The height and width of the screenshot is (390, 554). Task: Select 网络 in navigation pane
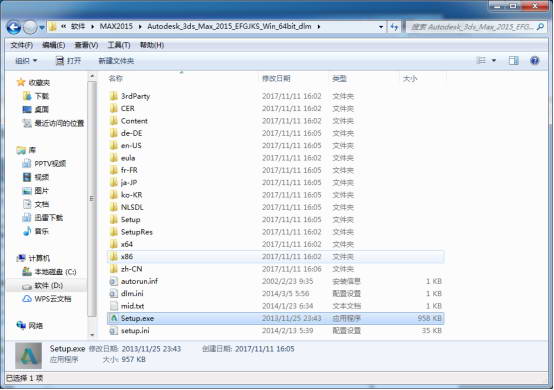35,326
